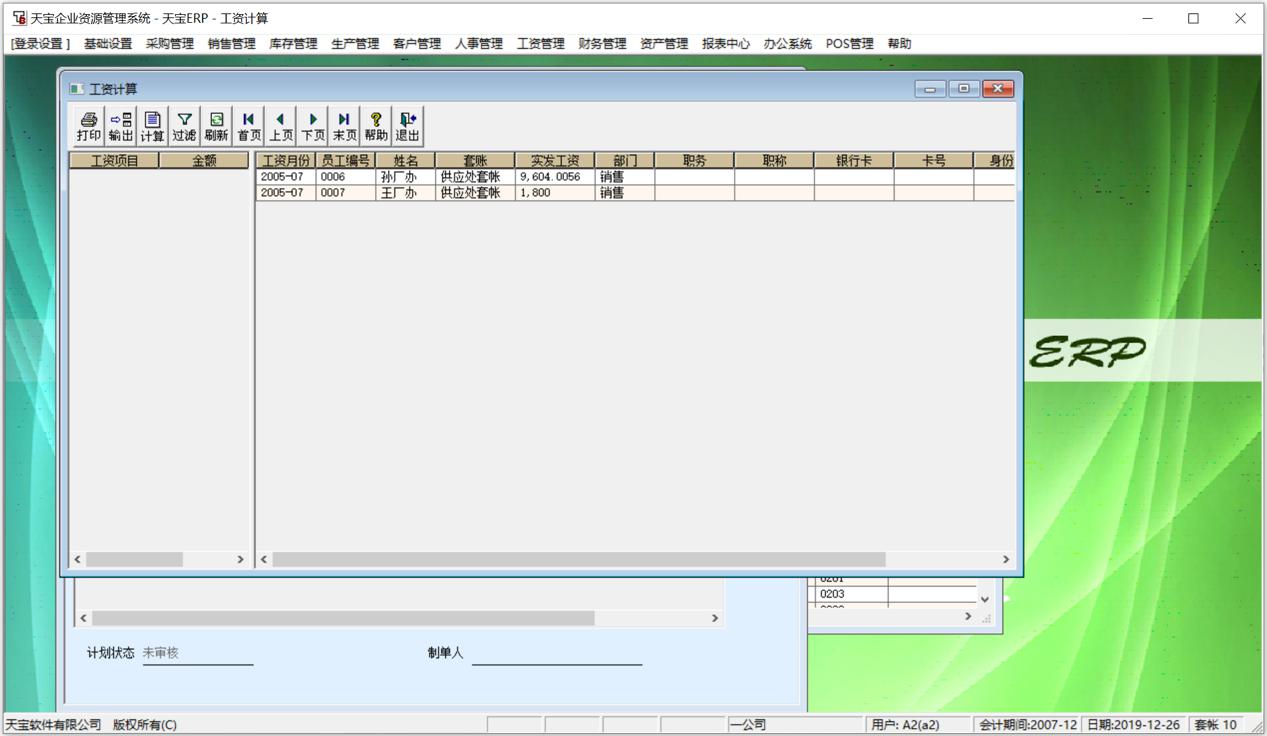The height and width of the screenshot is (736, 1267).
Task: Click the Export (输出) toolbar icon
Action: (x=121, y=126)
